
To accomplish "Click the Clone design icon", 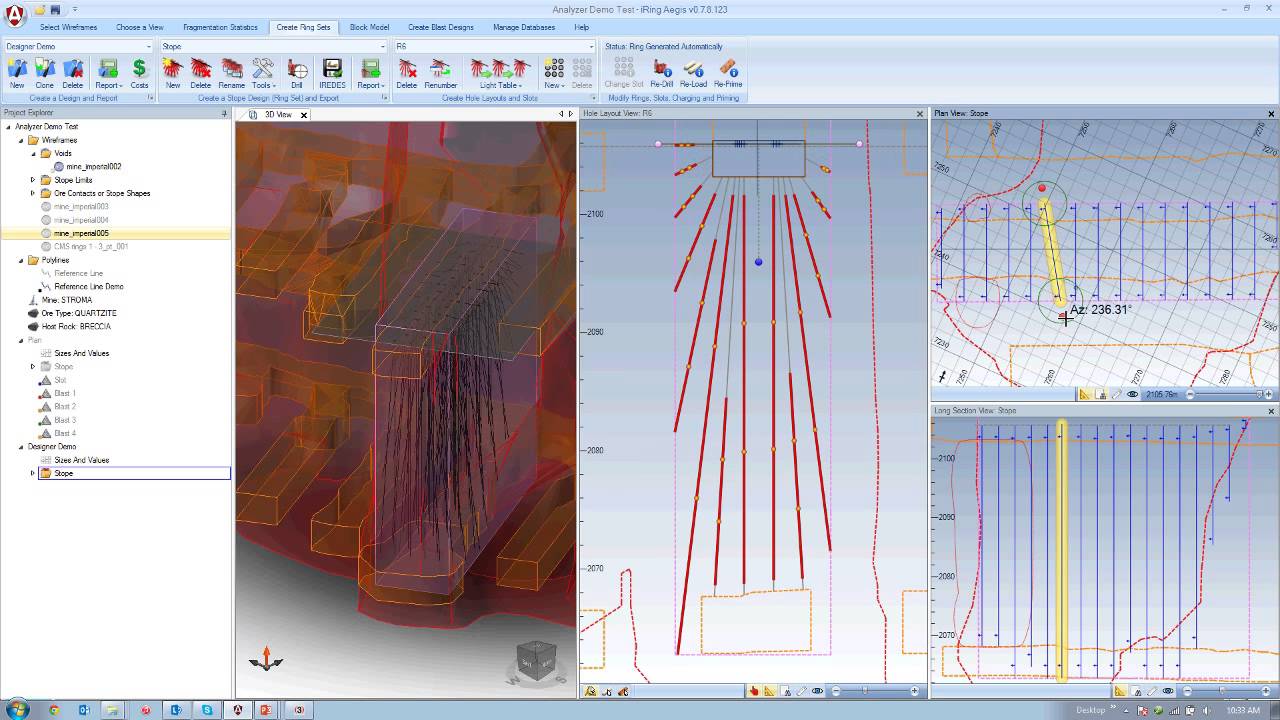I will click(45, 69).
